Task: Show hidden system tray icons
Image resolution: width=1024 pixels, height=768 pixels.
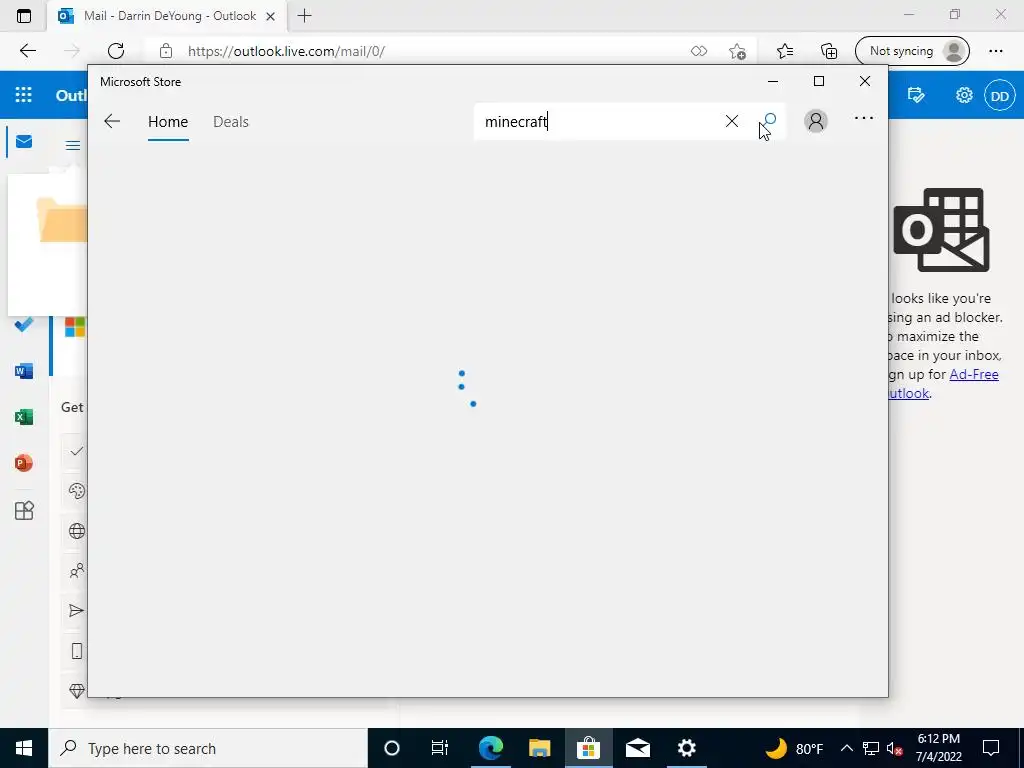Action: click(846, 748)
